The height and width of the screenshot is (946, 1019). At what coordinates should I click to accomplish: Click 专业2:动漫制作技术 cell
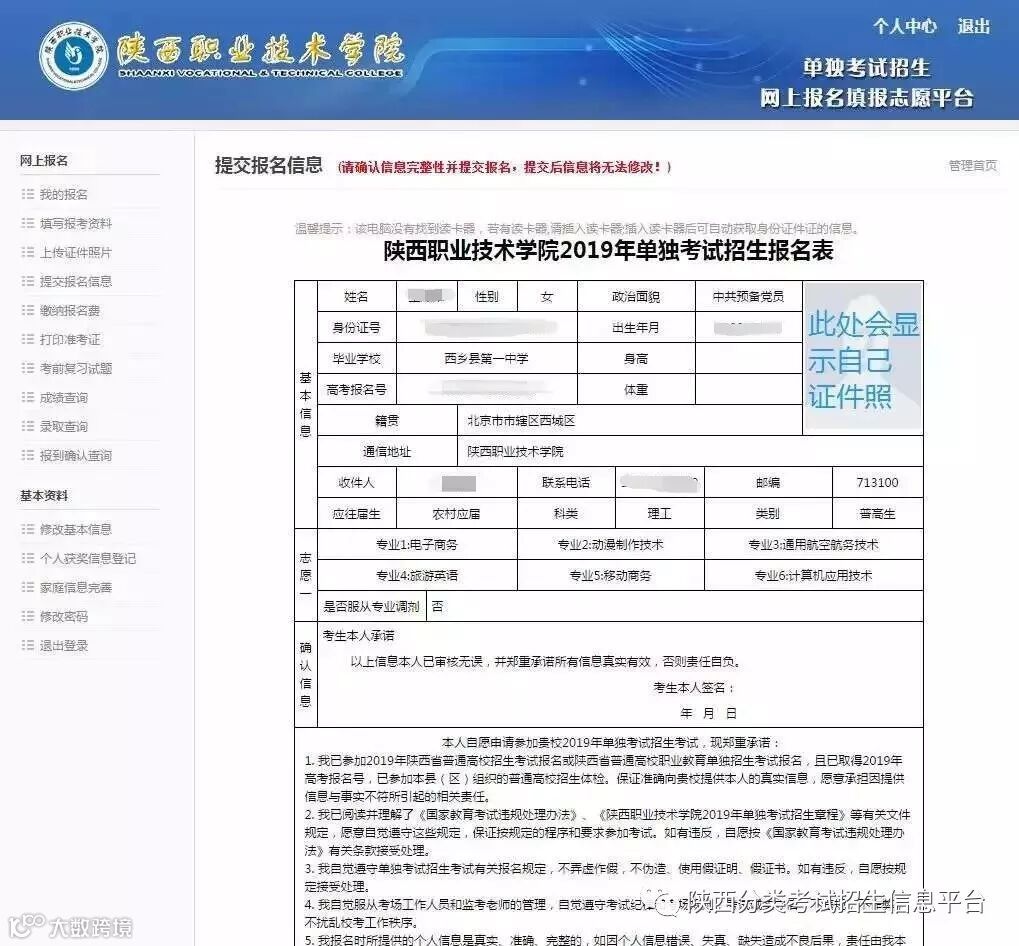(x=610, y=544)
